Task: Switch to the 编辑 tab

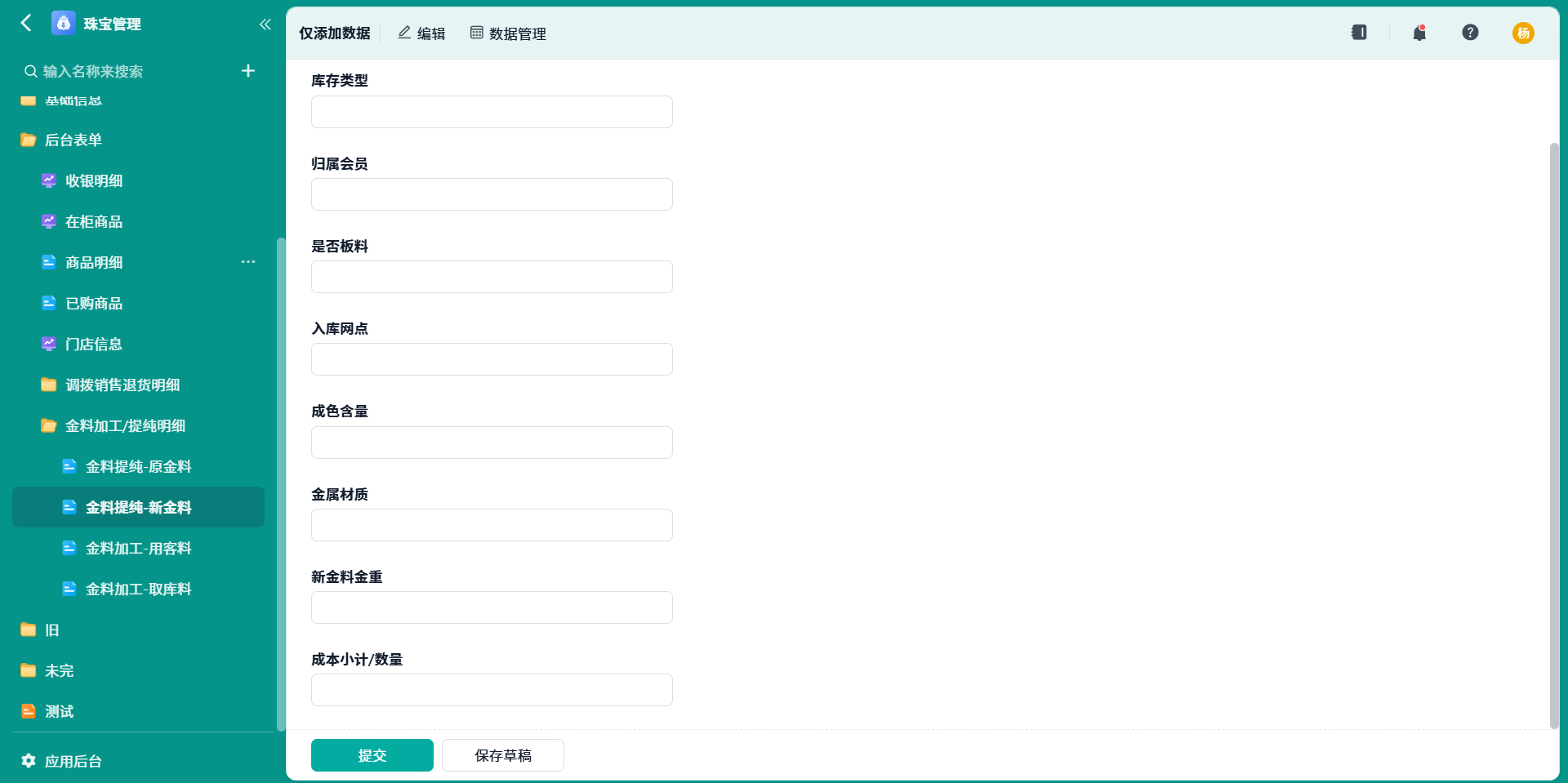Action: pyautogui.click(x=421, y=33)
